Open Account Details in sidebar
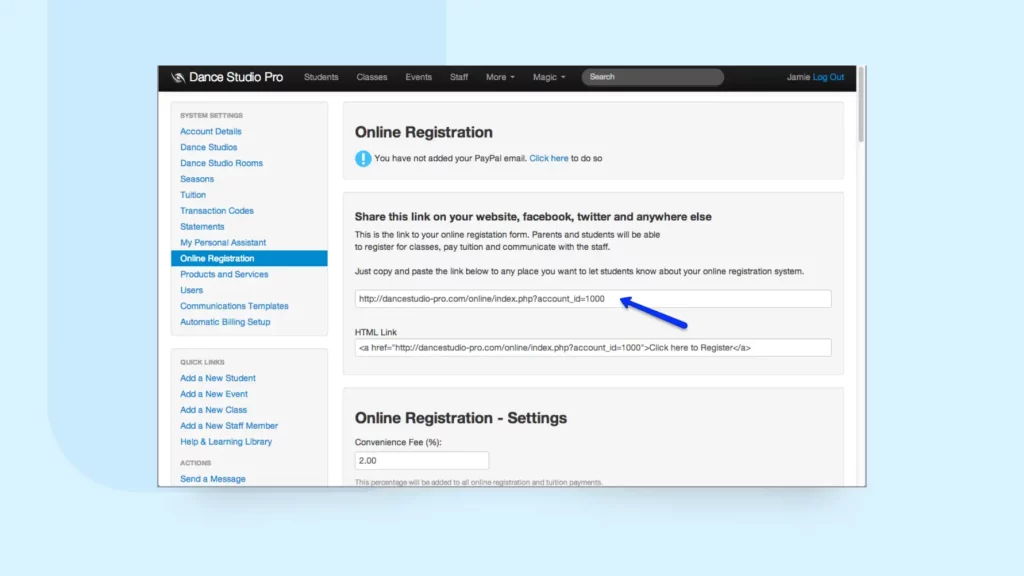This screenshot has width=1024, height=576. [210, 131]
